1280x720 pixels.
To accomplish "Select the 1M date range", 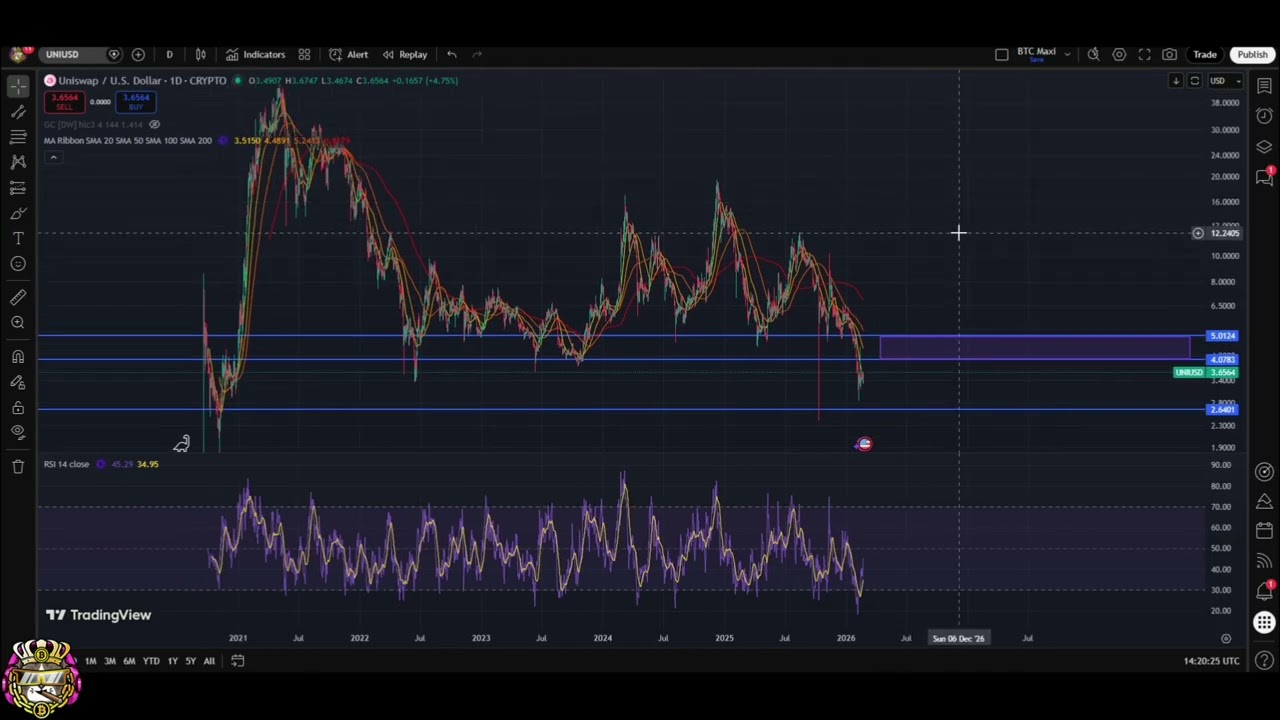I will pos(90,661).
